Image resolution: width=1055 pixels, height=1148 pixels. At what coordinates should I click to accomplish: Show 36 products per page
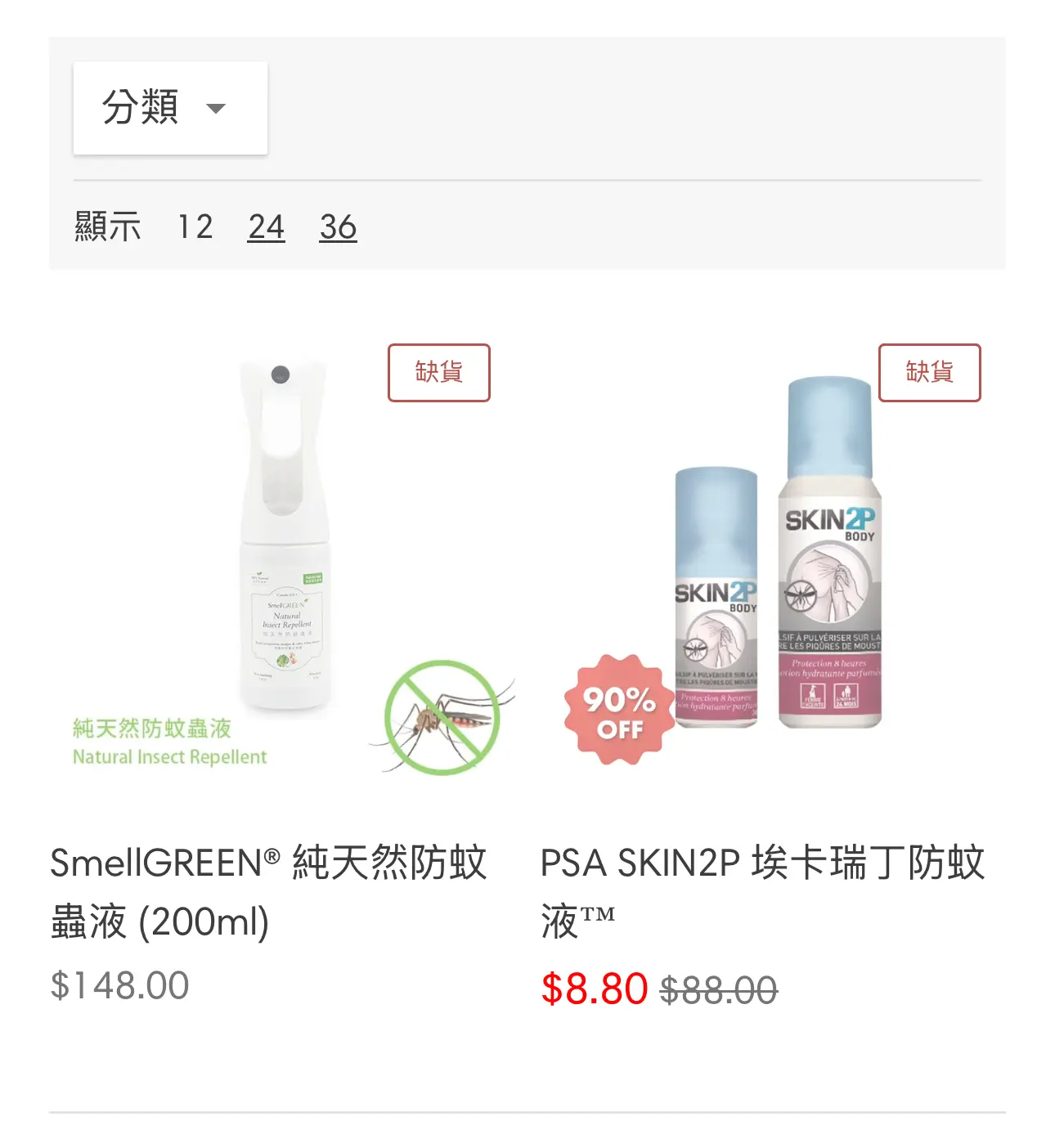click(x=338, y=226)
